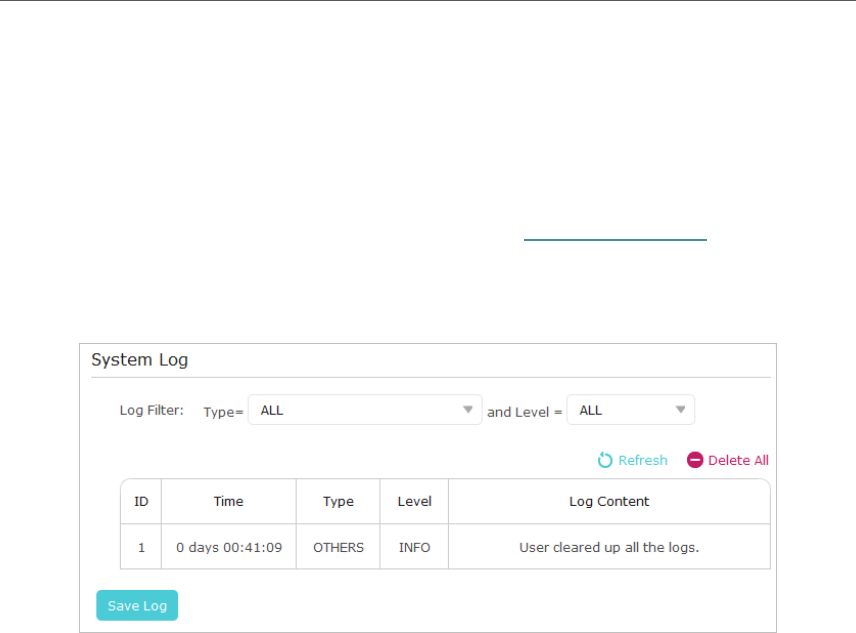Click the Refresh link text

(x=643, y=461)
